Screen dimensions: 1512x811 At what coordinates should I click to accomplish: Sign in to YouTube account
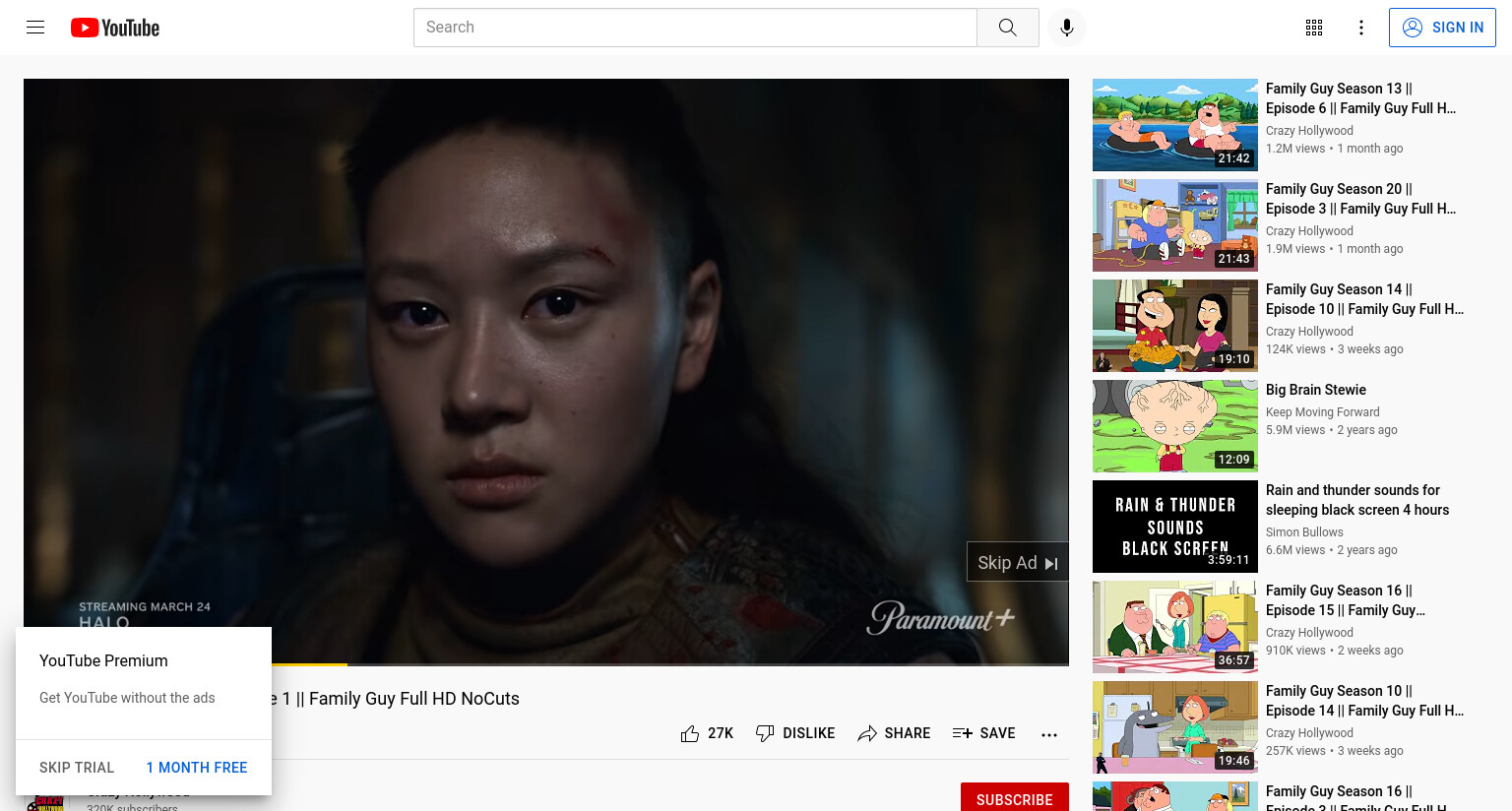coord(1442,28)
